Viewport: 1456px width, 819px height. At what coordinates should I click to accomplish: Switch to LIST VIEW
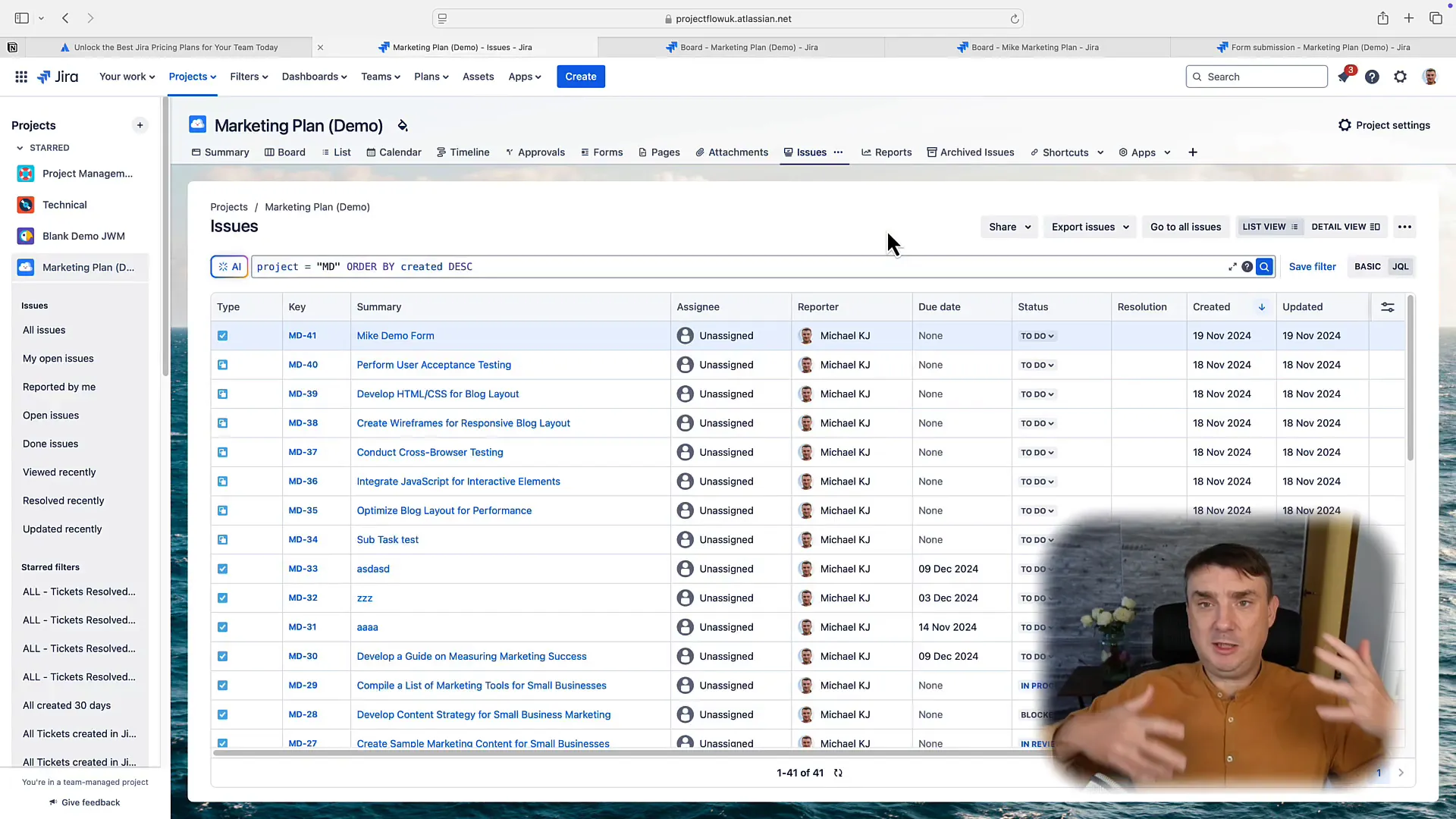pos(1270,227)
